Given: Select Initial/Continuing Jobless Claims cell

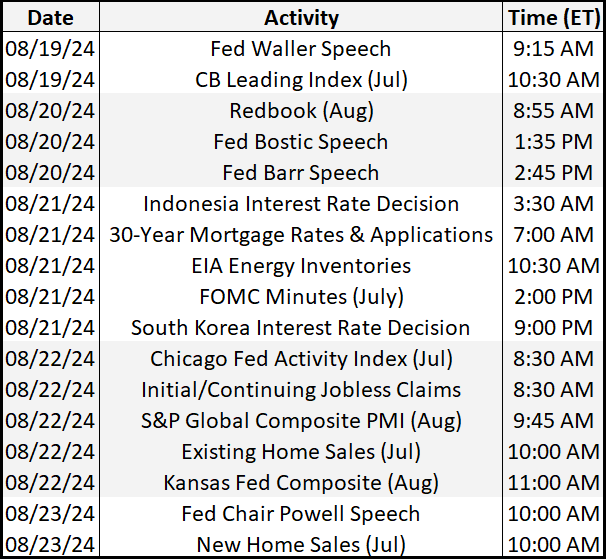Looking at the screenshot, I should (301, 389).
